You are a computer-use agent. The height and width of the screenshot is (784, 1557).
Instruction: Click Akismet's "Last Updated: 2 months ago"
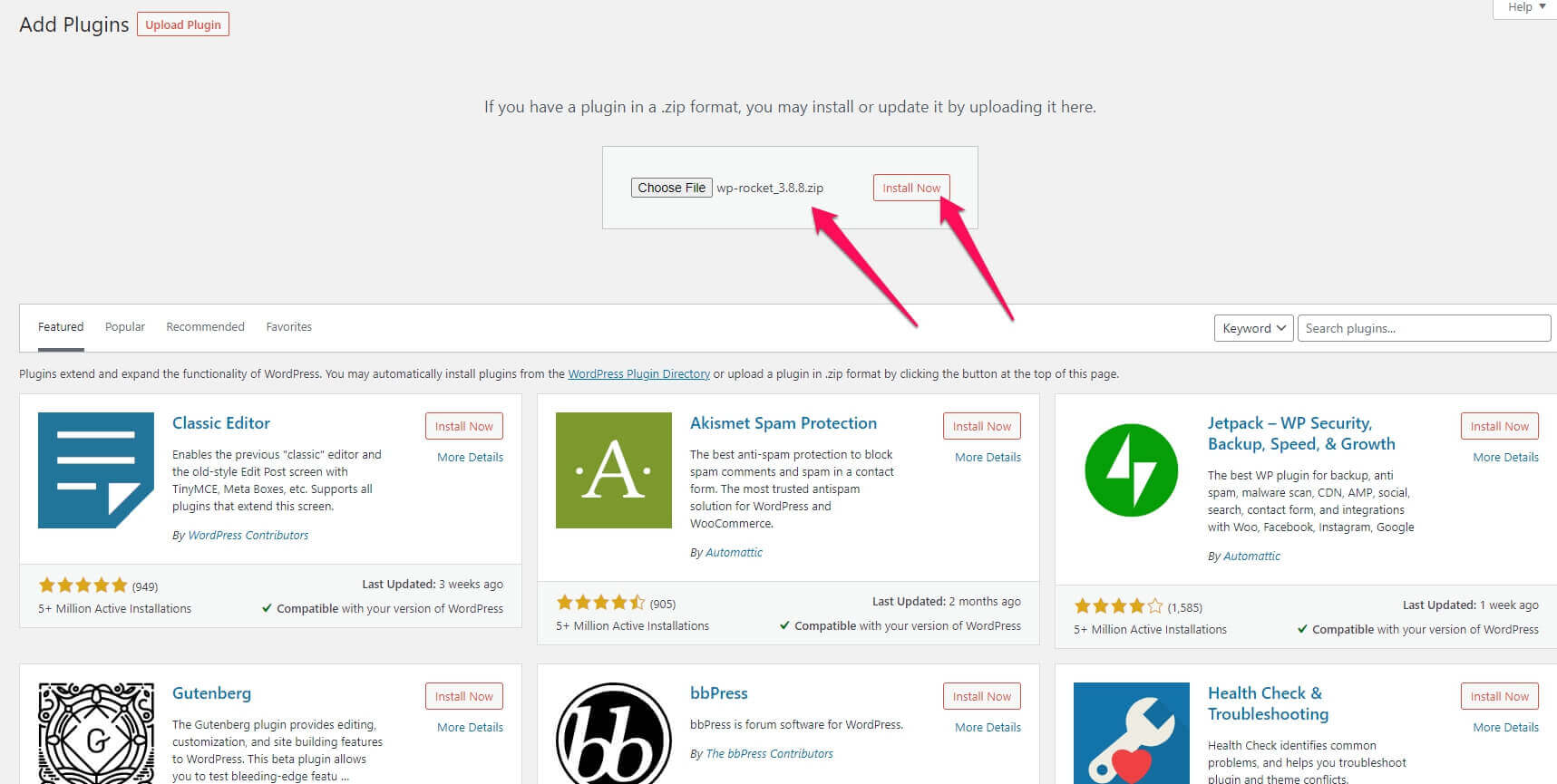[x=947, y=602]
